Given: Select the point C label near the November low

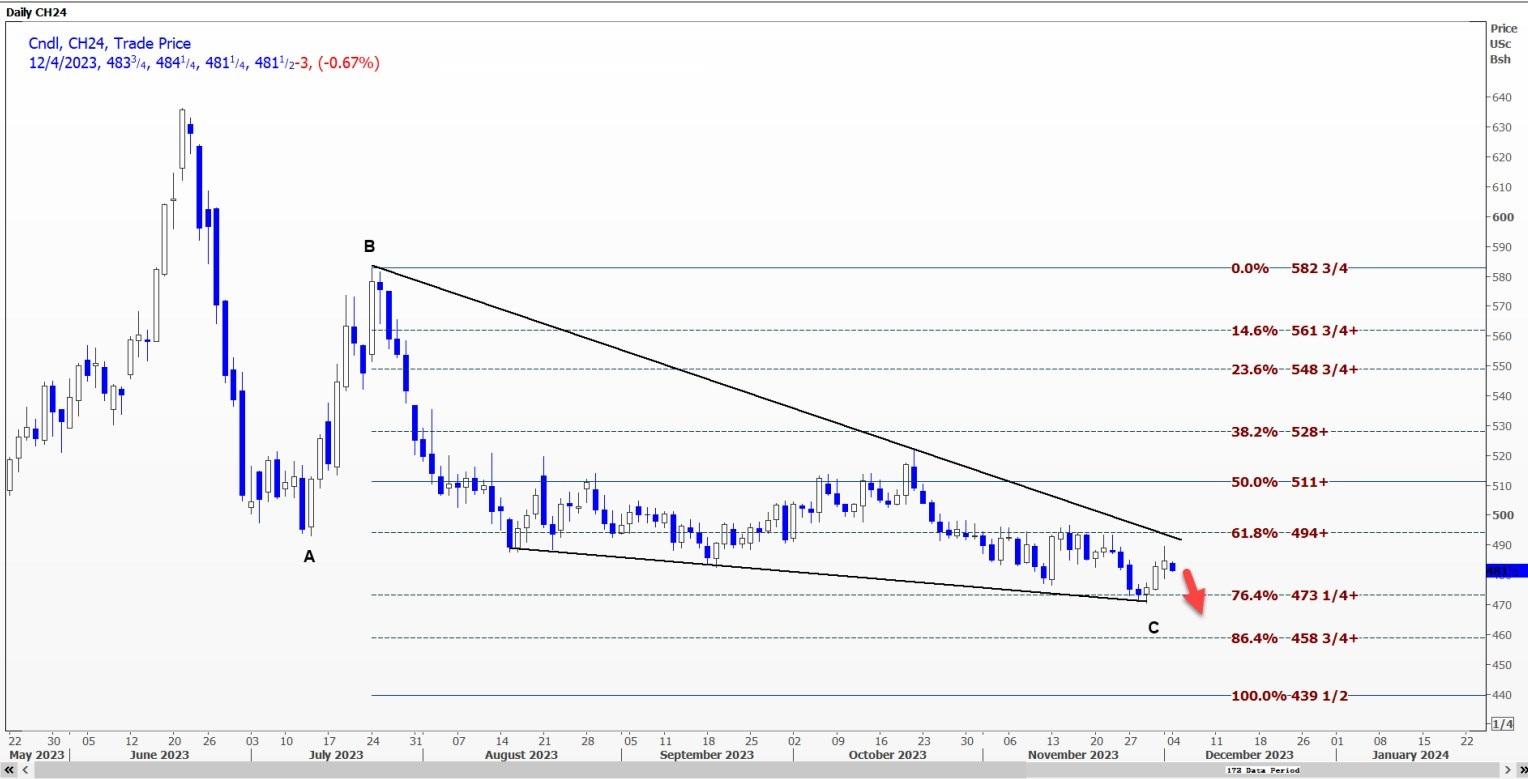Looking at the screenshot, I should click(1153, 628).
